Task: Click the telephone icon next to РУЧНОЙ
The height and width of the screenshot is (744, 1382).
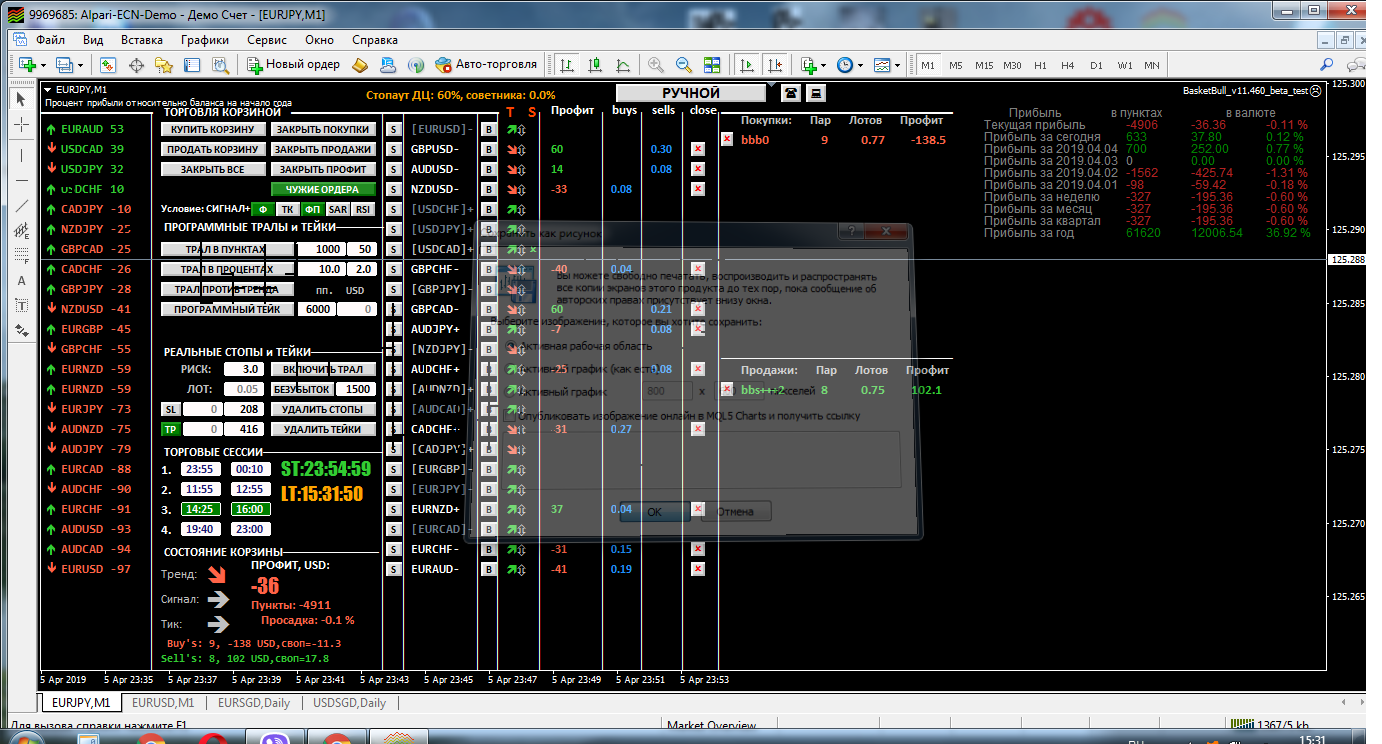Action: tap(791, 93)
